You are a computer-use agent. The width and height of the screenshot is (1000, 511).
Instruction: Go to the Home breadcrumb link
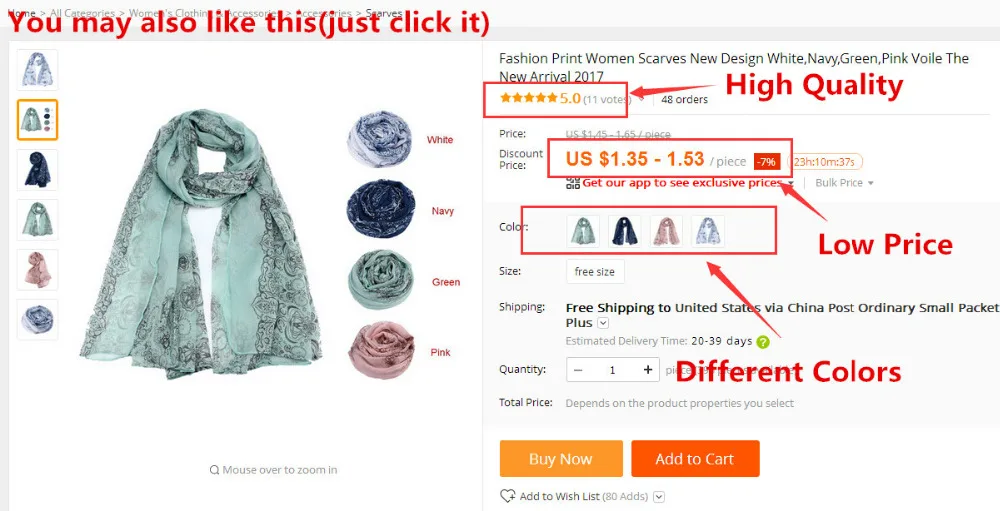pyautogui.click(x=21, y=13)
